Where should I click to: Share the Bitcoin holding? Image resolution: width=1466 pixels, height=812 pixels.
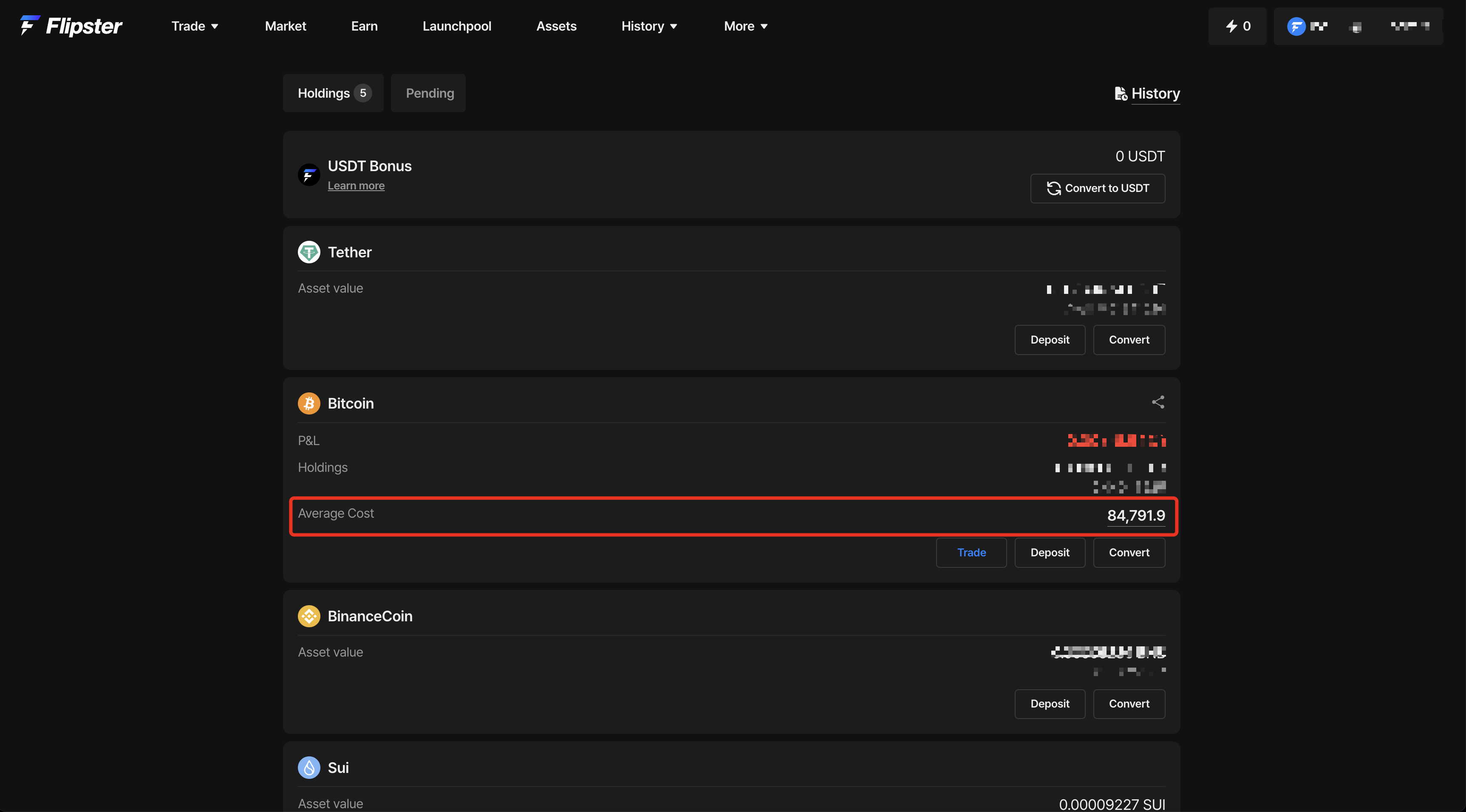point(1158,402)
